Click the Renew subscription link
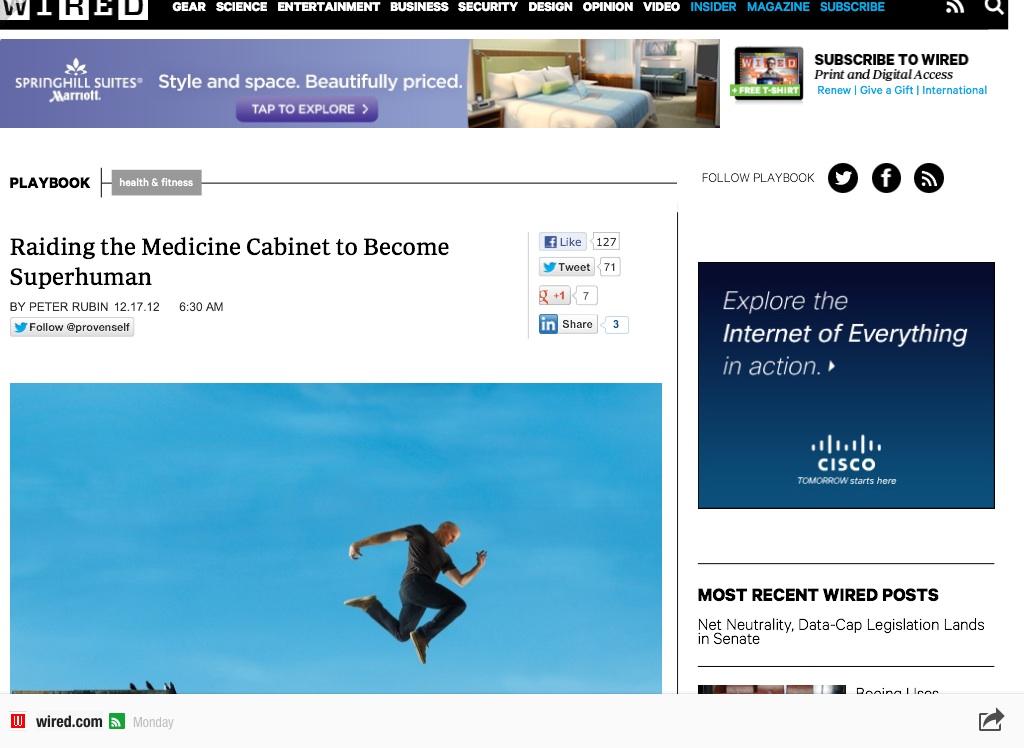Screen dimensions: 1024x748 tap(833, 90)
